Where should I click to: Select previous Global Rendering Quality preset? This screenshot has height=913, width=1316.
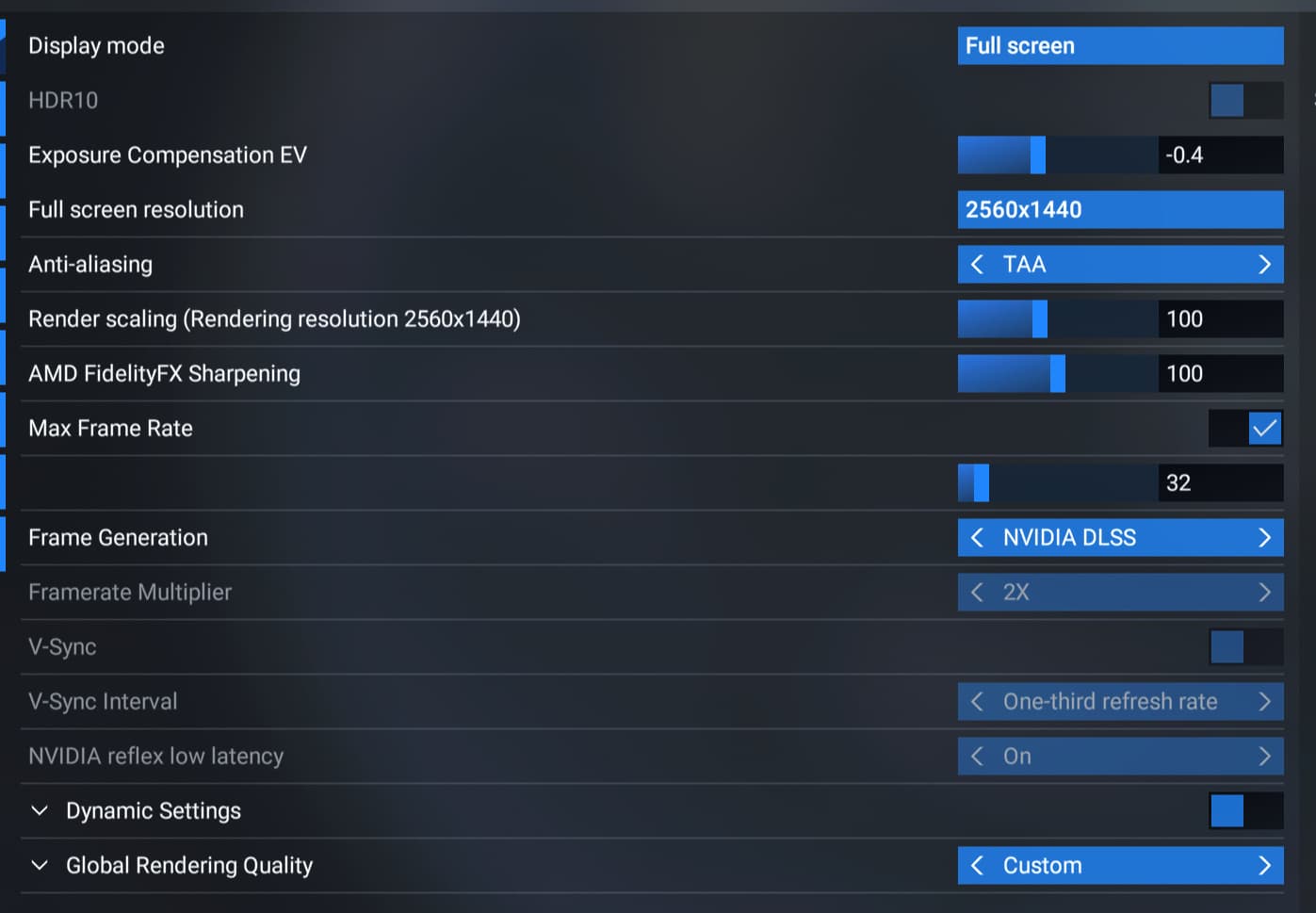(977, 865)
